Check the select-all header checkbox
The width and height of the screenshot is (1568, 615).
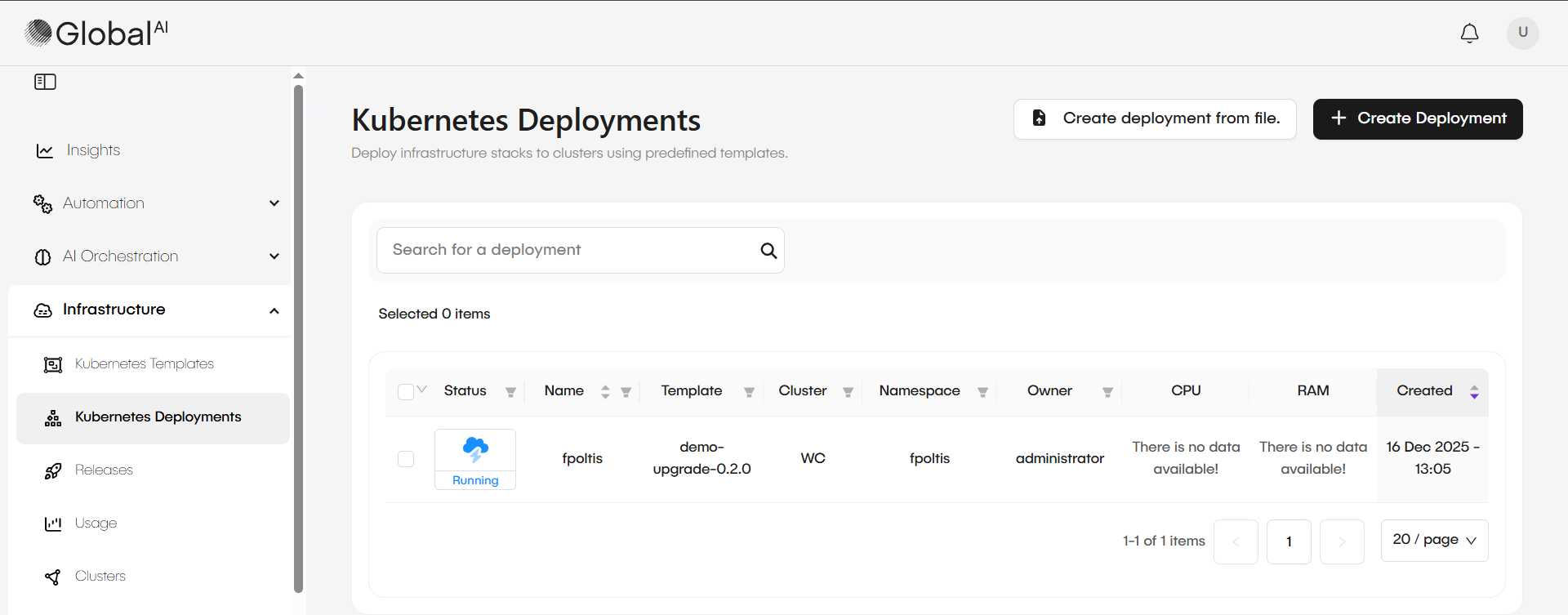405,392
